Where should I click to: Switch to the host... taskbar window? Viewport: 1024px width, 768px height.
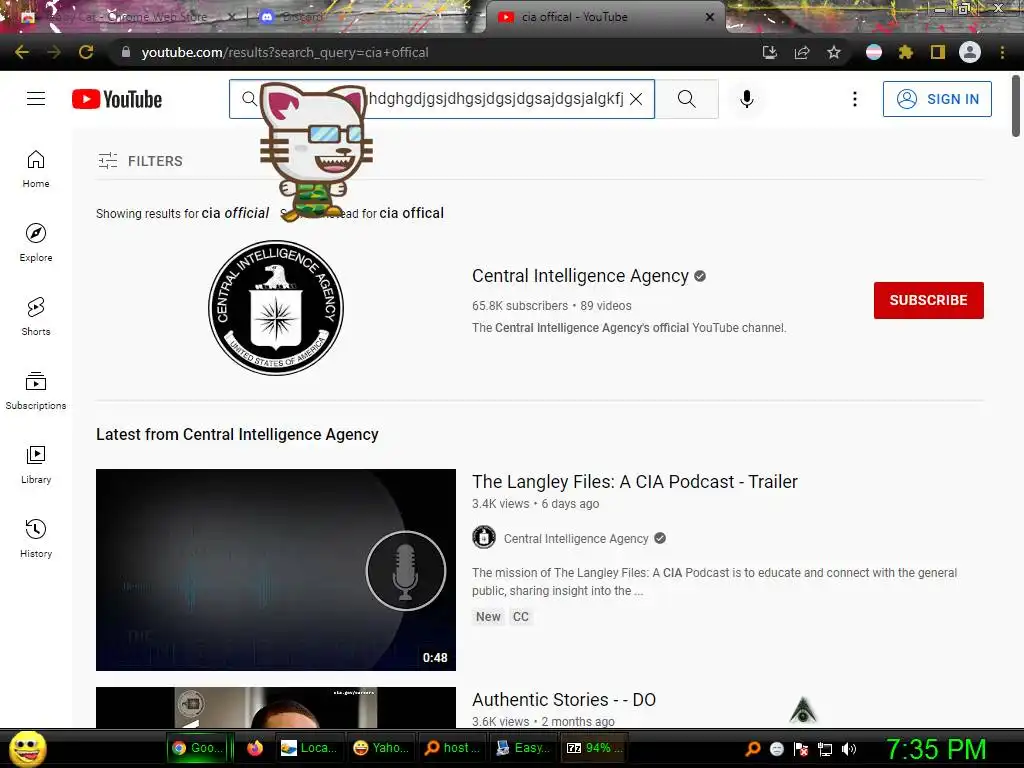click(452, 748)
